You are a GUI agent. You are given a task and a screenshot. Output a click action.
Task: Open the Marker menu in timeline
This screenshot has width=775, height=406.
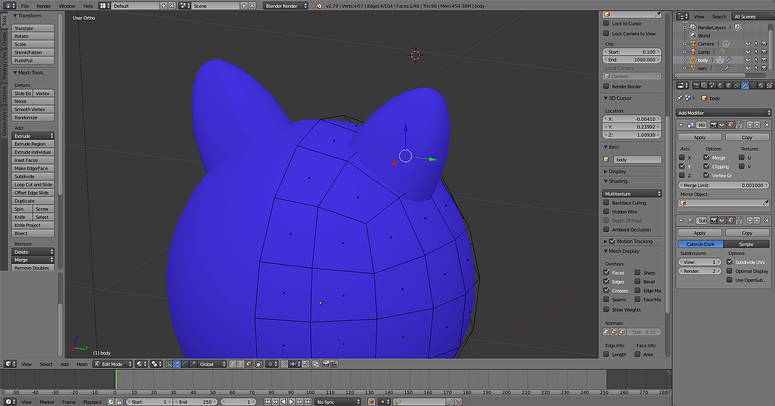47,402
